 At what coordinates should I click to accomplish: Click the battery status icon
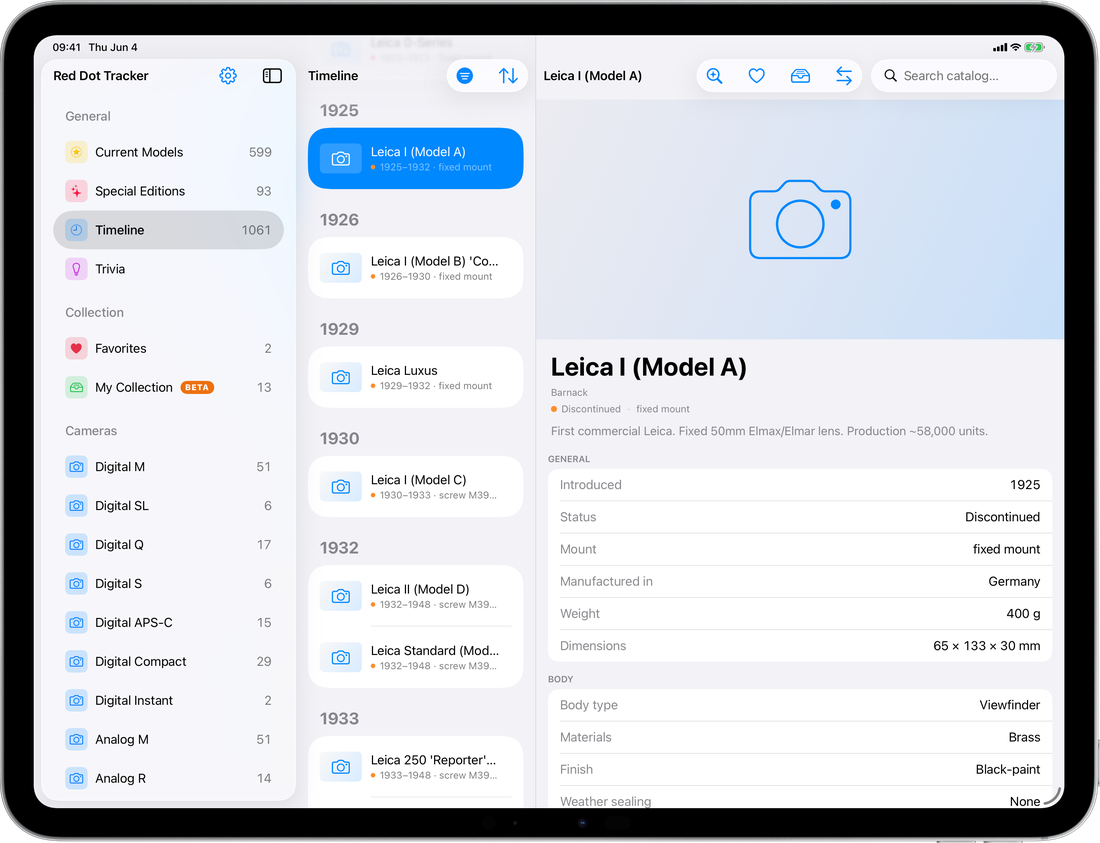1034,47
